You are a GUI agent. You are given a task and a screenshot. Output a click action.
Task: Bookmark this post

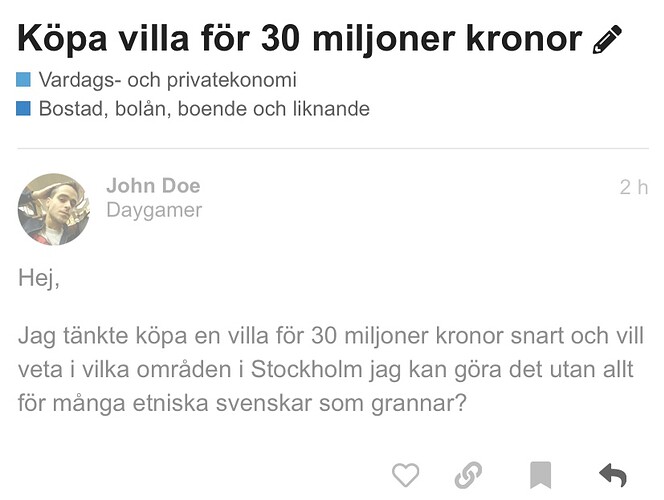[541, 475]
